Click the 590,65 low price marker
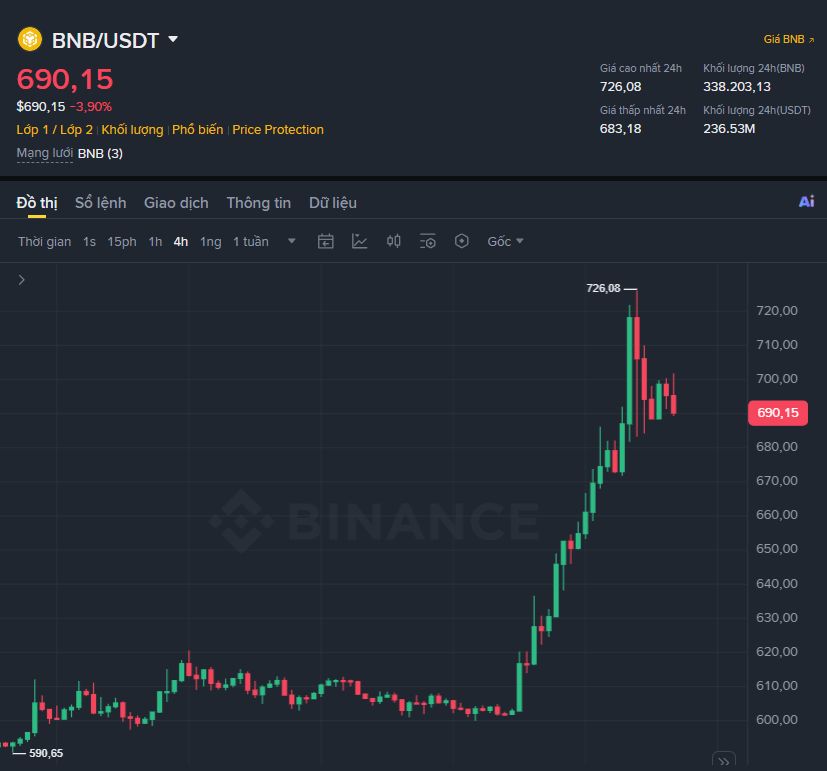Viewport: 827px width, 771px height. [46, 753]
